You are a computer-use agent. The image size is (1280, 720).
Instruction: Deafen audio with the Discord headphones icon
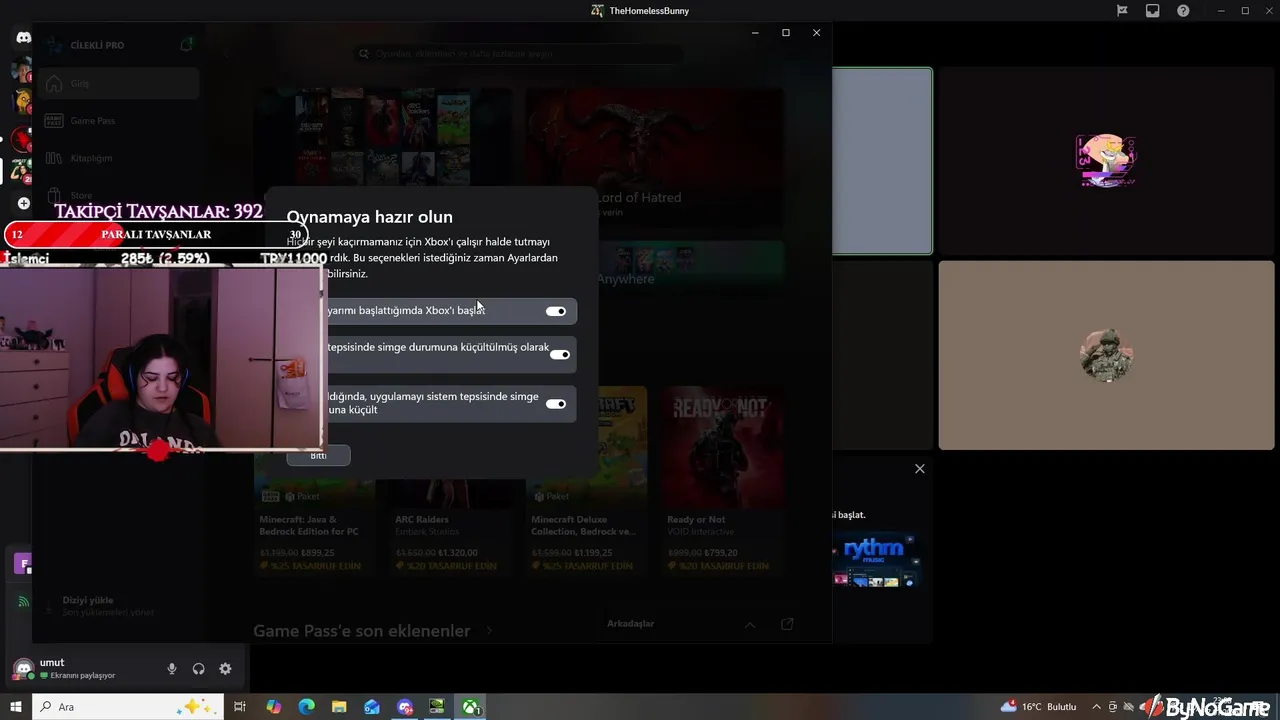[x=198, y=669]
